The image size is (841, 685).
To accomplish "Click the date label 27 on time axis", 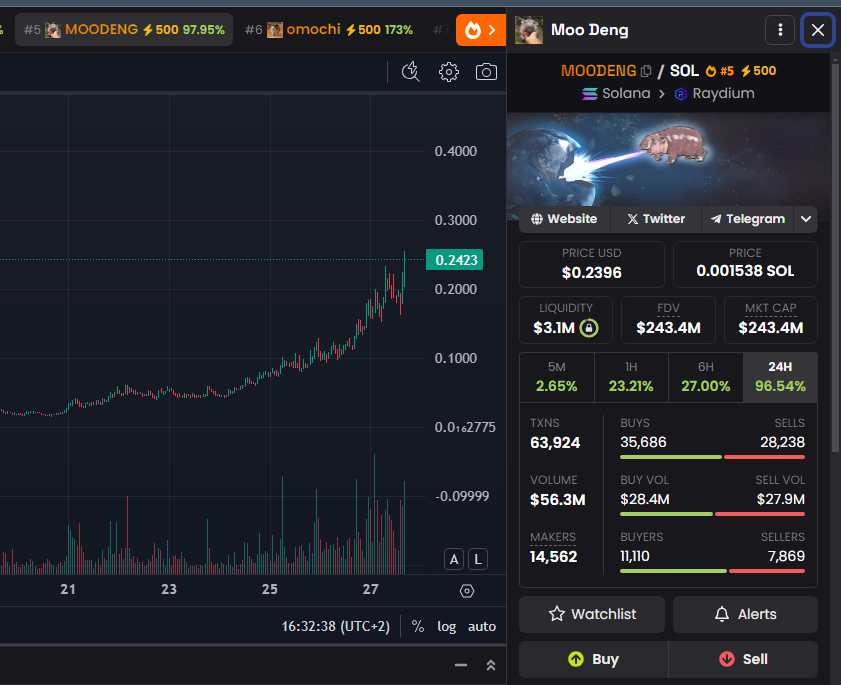I will click(x=371, y=589).
